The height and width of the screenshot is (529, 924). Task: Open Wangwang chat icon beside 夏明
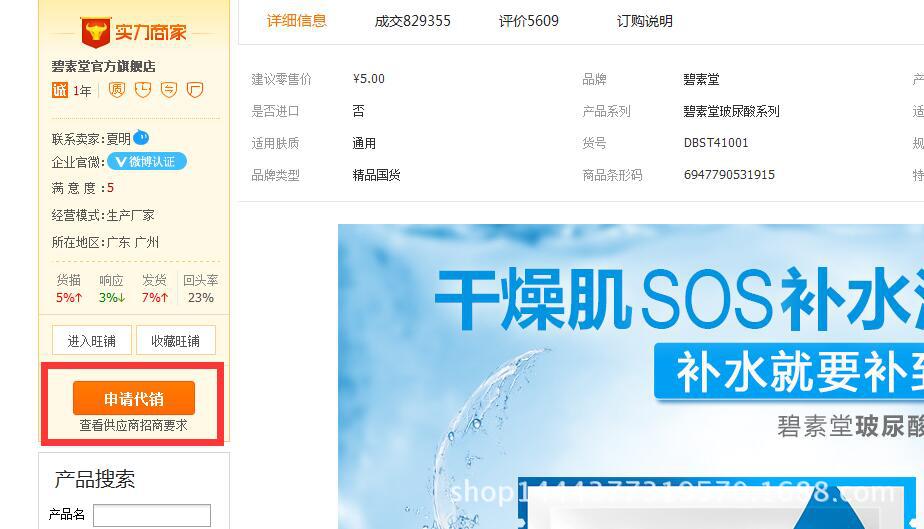pyautogui.click(x=141, y=138)
